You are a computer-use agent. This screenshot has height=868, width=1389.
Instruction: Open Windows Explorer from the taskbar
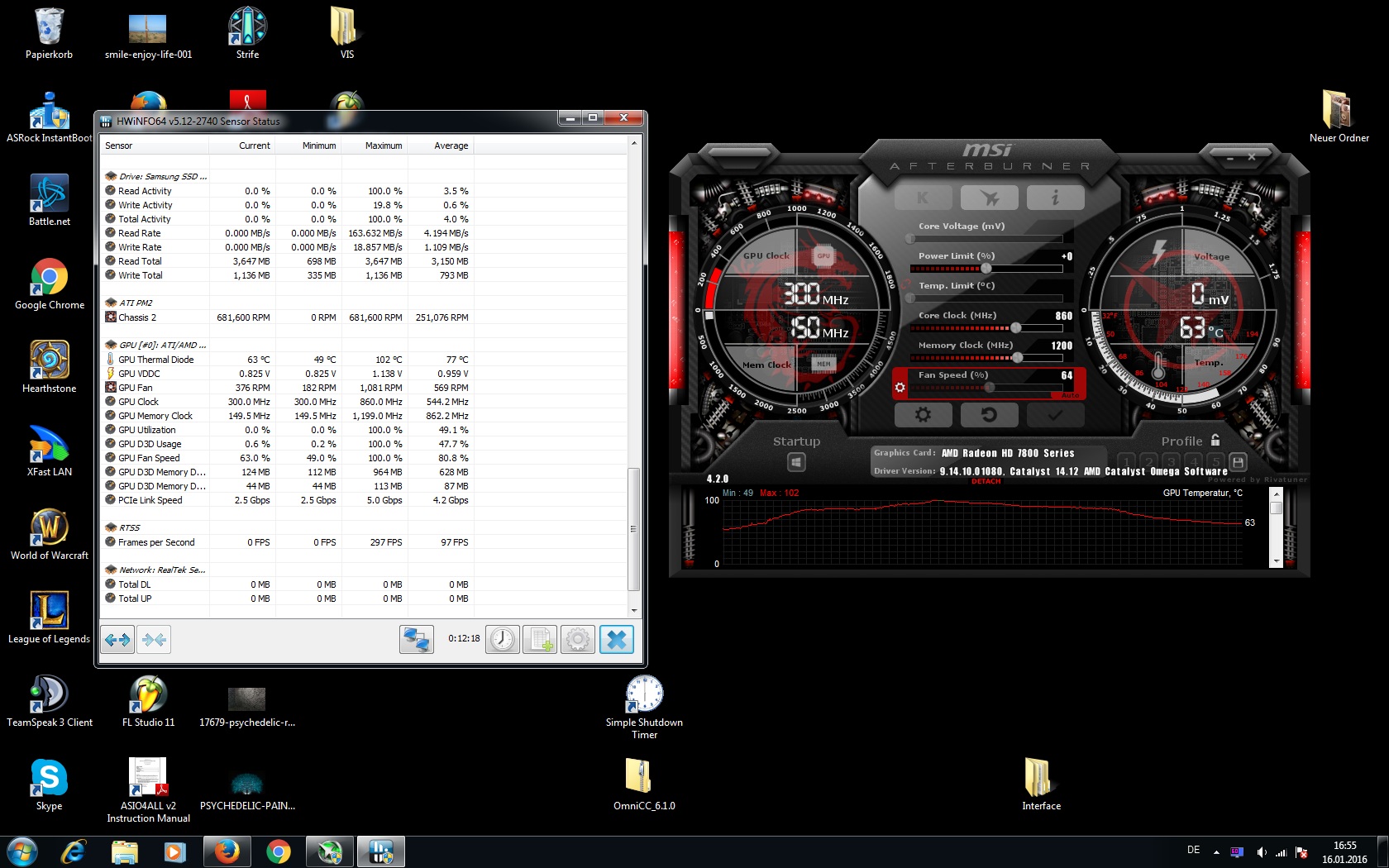(125, 851)
